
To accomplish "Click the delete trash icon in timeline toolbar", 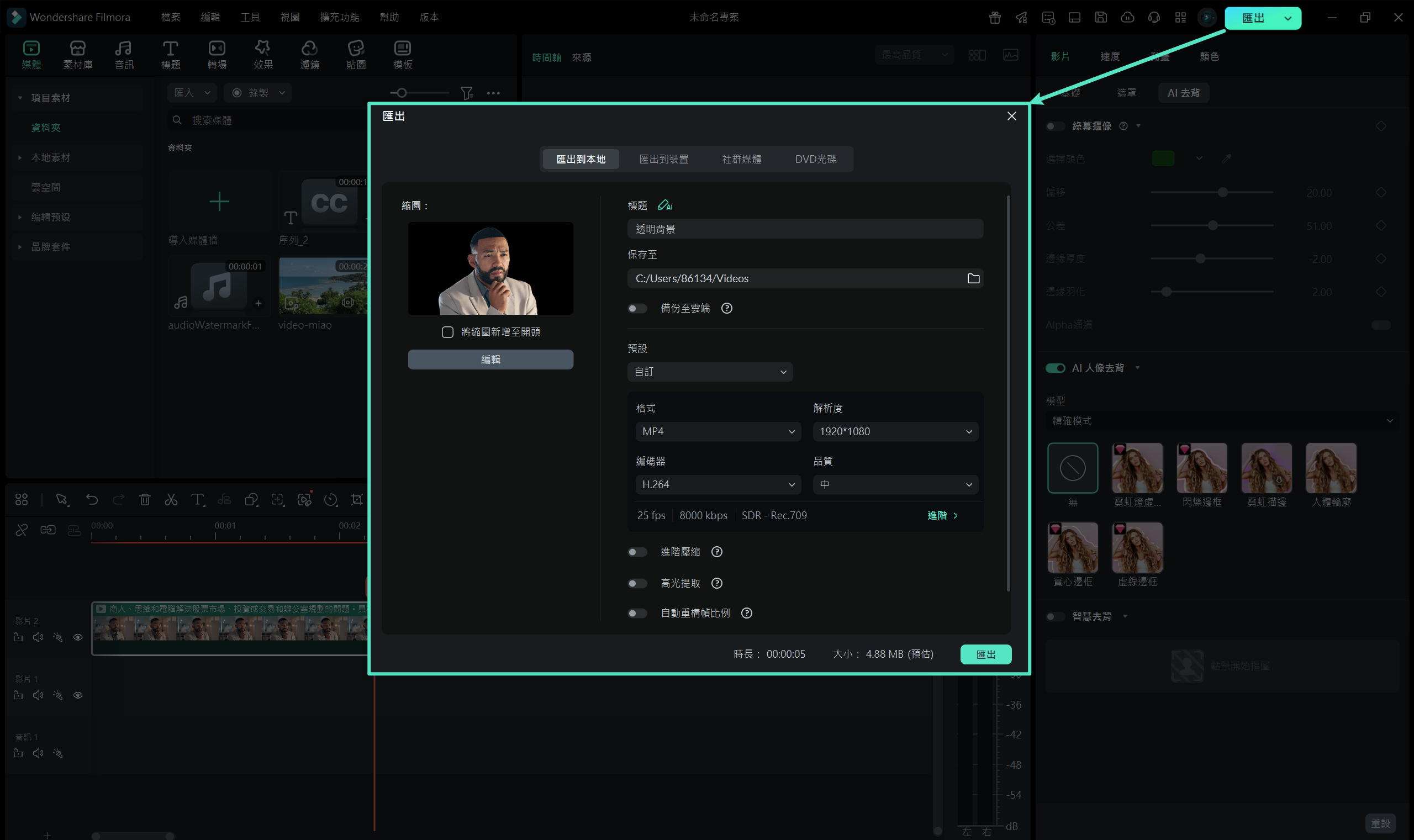I will 145,499.
